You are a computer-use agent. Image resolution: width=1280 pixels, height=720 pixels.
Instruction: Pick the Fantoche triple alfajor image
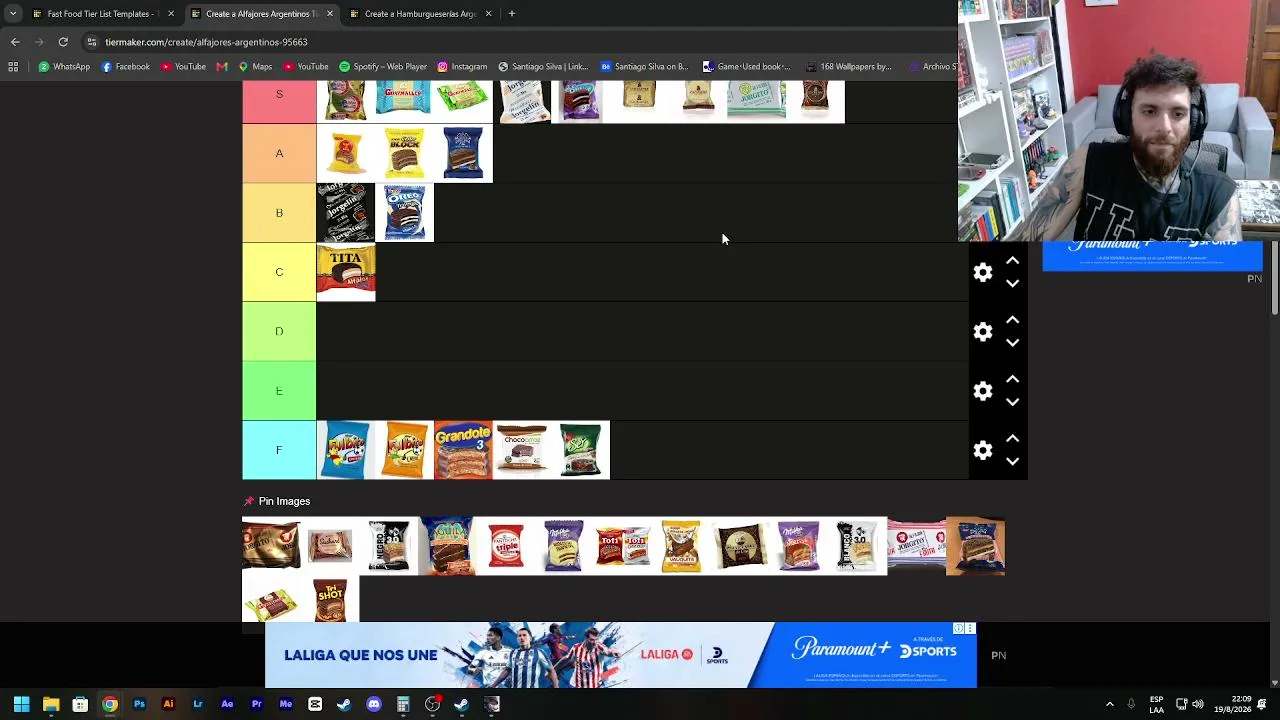tap(506, 546)
